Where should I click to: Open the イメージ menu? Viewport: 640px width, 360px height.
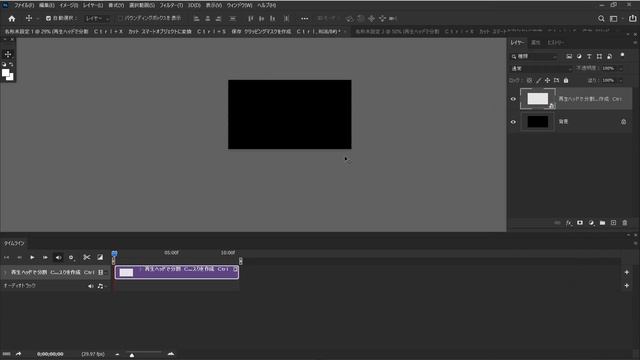[x=69, y=5]
